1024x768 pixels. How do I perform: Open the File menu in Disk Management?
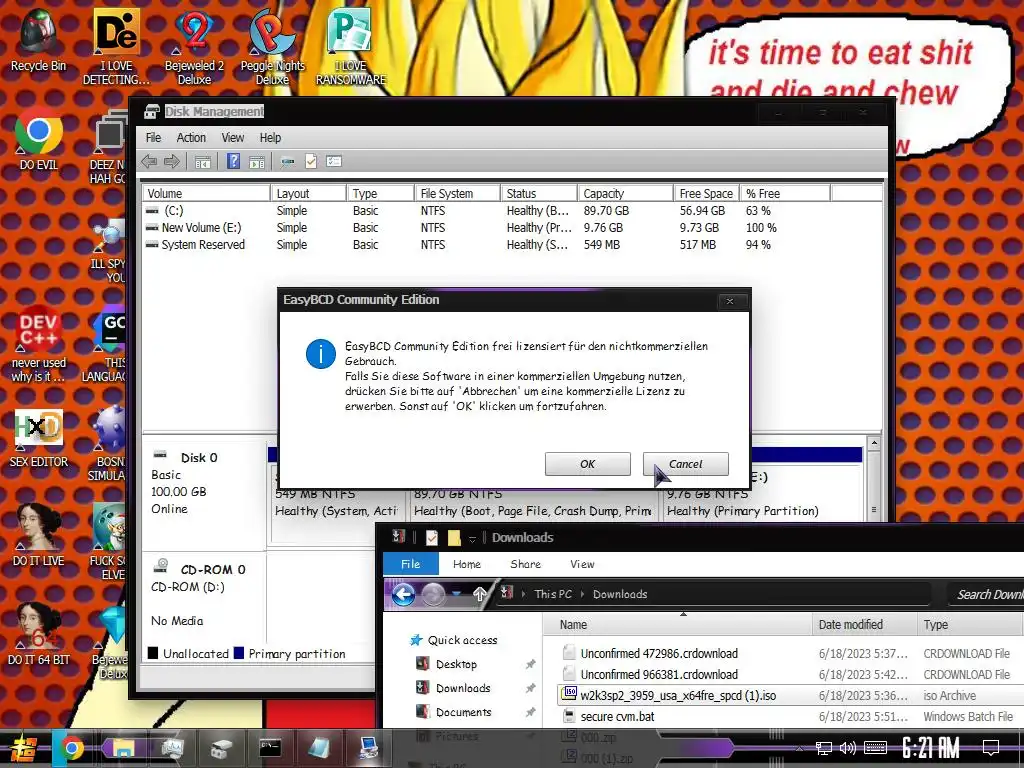pos(153,138)
